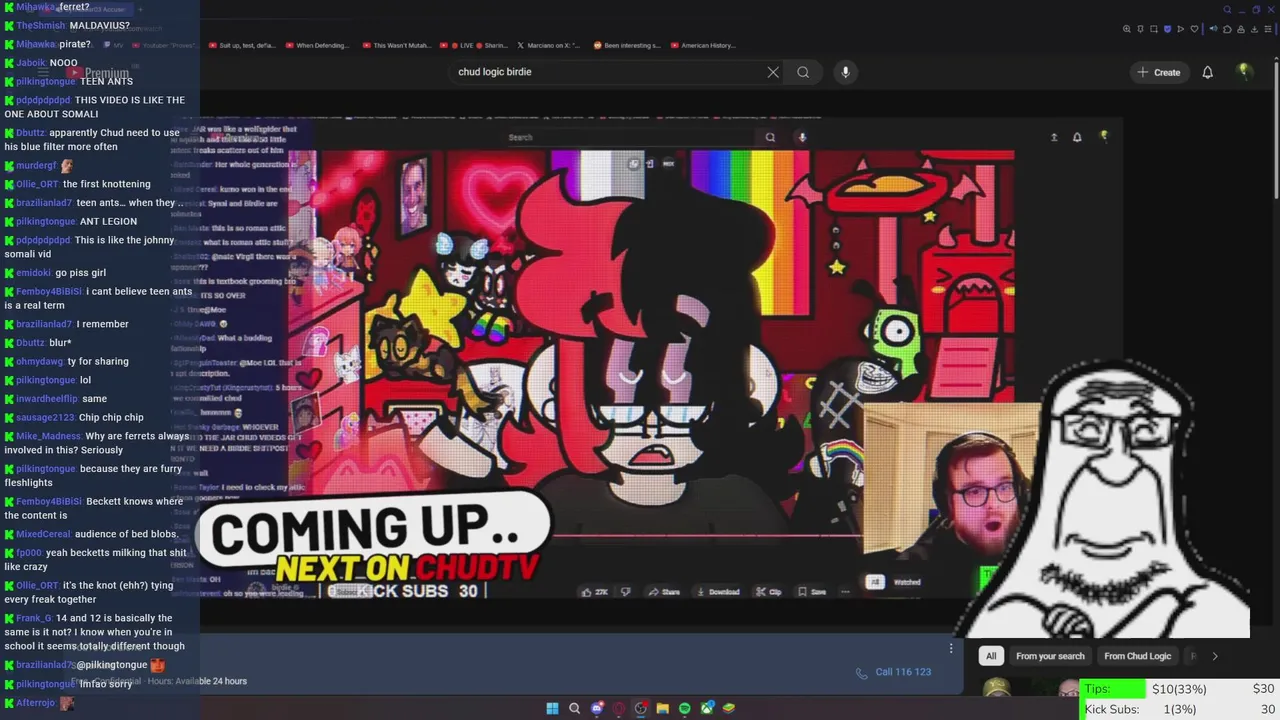The width and height of the screenshot is (1280, 720).
Task: Open BlueStacks from the taskbar
Action: click(729, 708)
